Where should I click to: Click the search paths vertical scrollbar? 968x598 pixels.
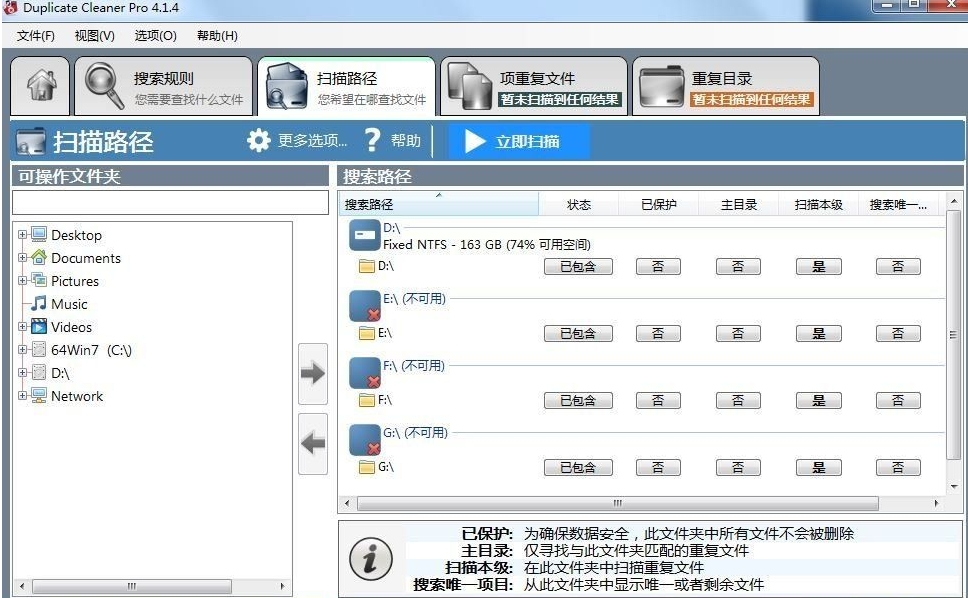pyautogui.click(x=953, y=334)
